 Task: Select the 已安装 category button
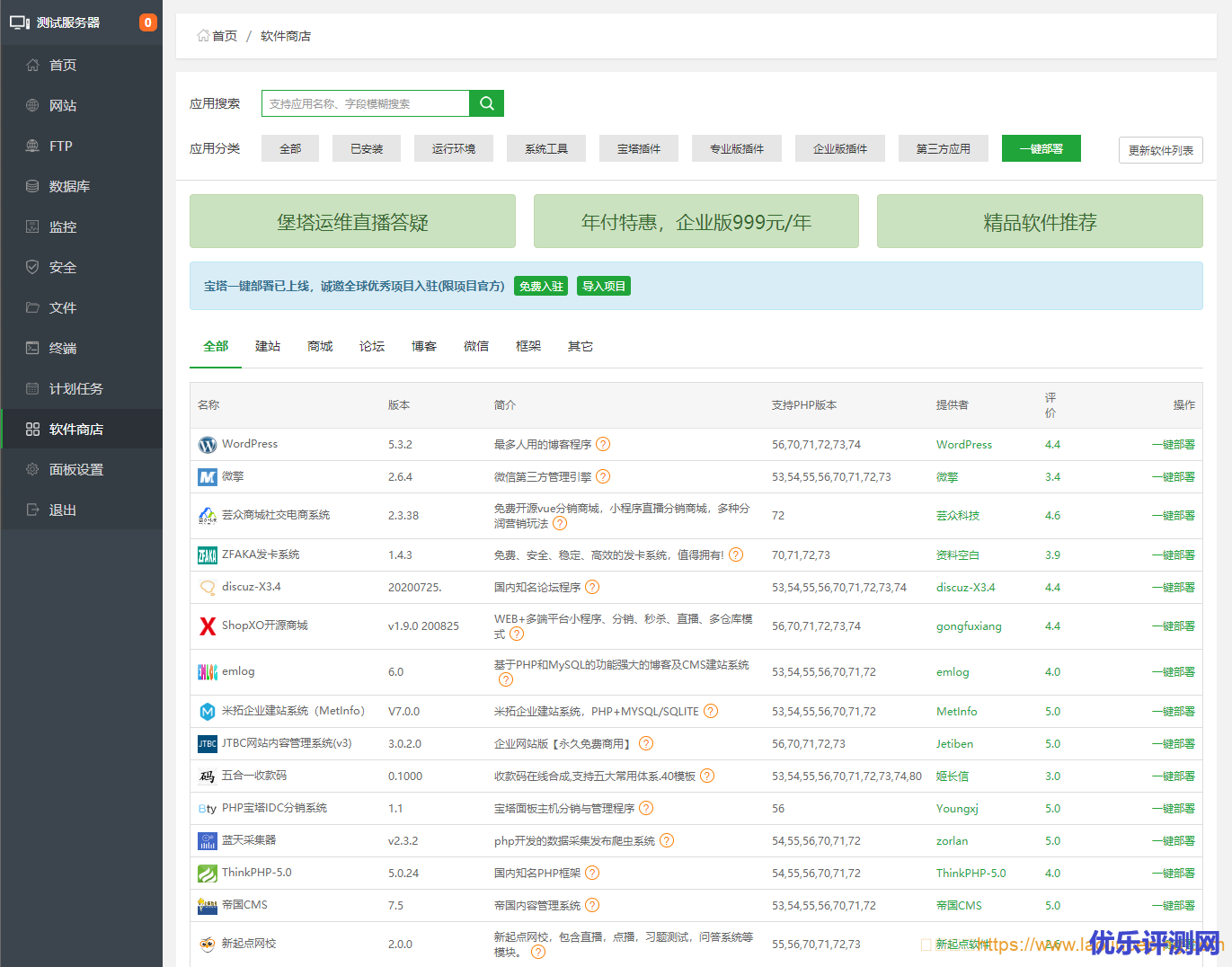click(x=367, y=148)
